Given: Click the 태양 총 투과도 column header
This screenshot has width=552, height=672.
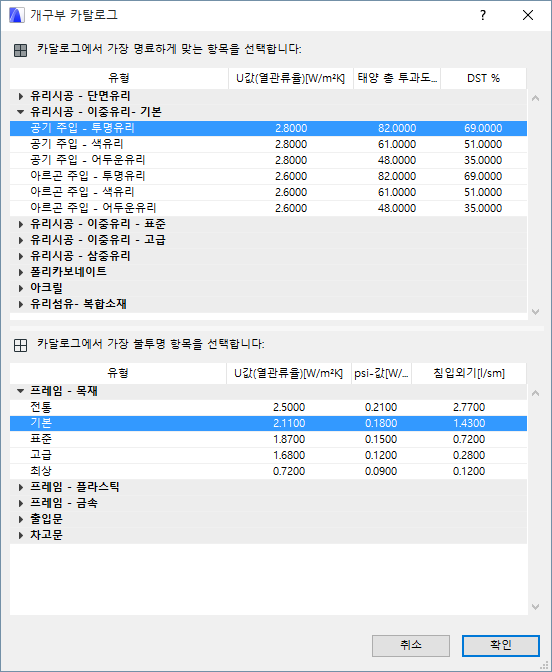Looking at the screenshot, I should click(397, 78).
